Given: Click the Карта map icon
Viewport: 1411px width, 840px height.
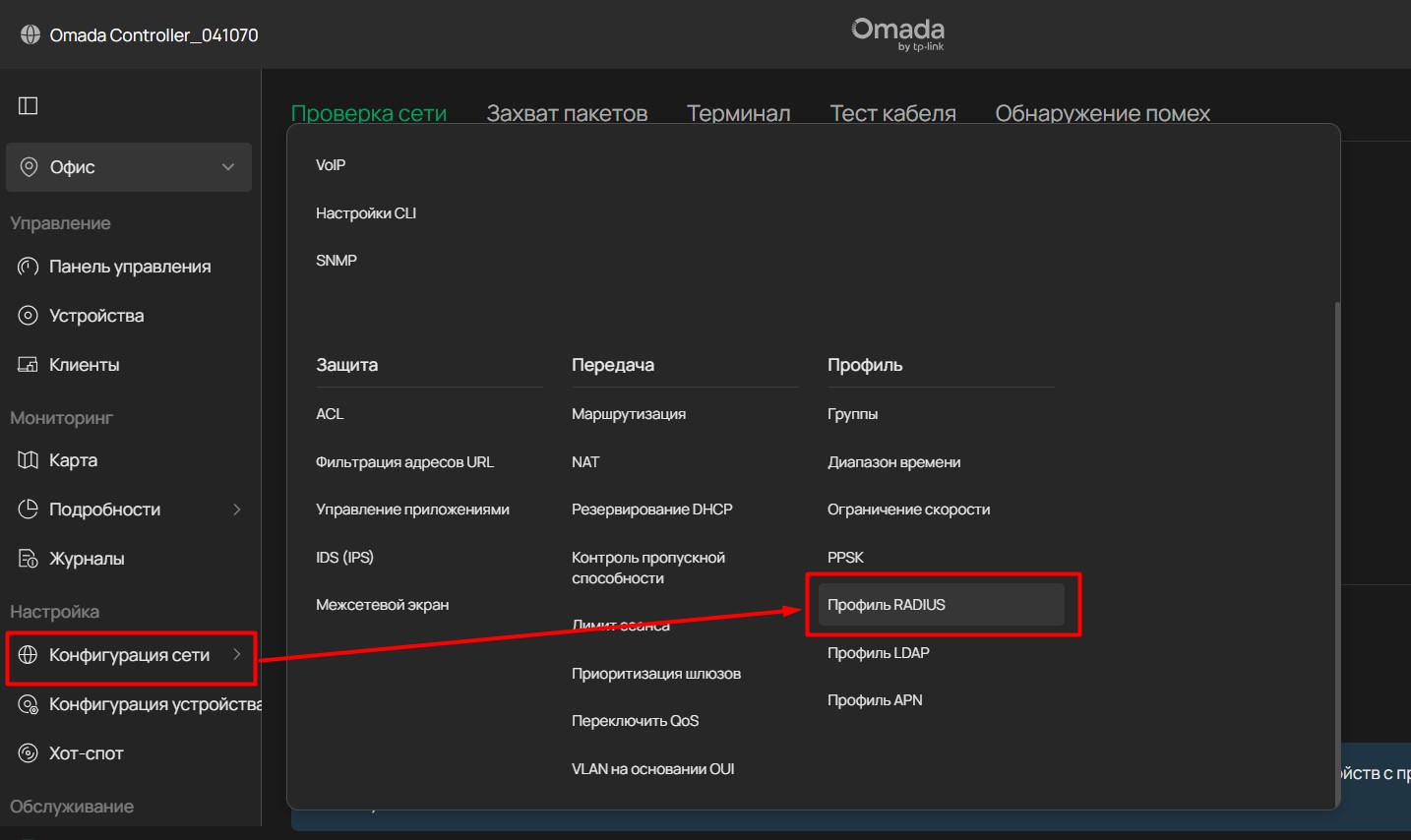Looking at the screenshot, I should coord(29,460).
